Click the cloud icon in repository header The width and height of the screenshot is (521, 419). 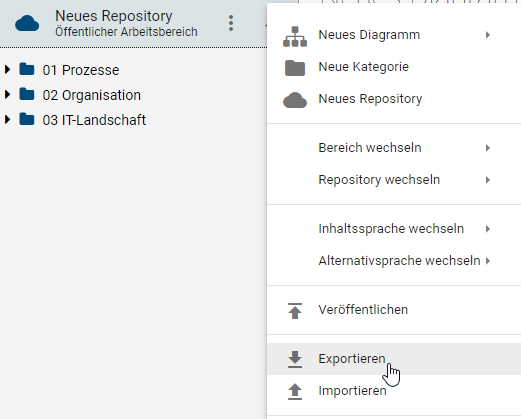(x=27, y=23)
